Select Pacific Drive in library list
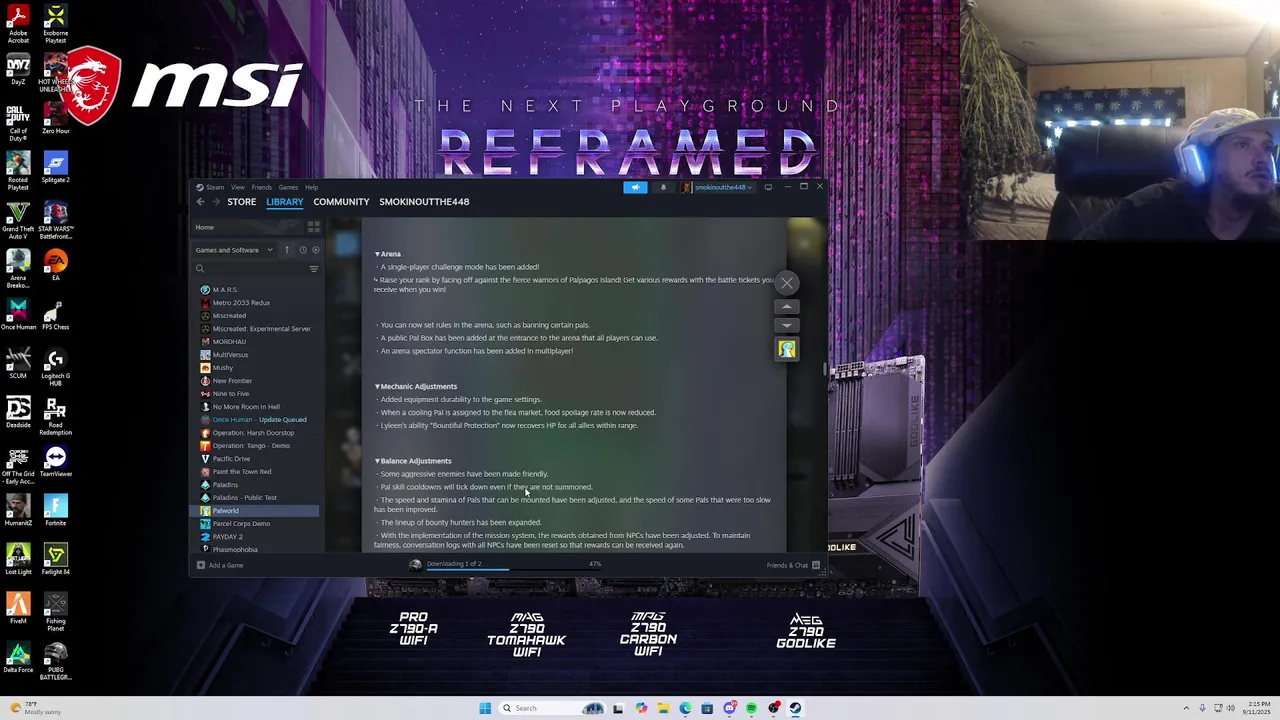Viewport: 1280px width, 720px height. [231, 459]
